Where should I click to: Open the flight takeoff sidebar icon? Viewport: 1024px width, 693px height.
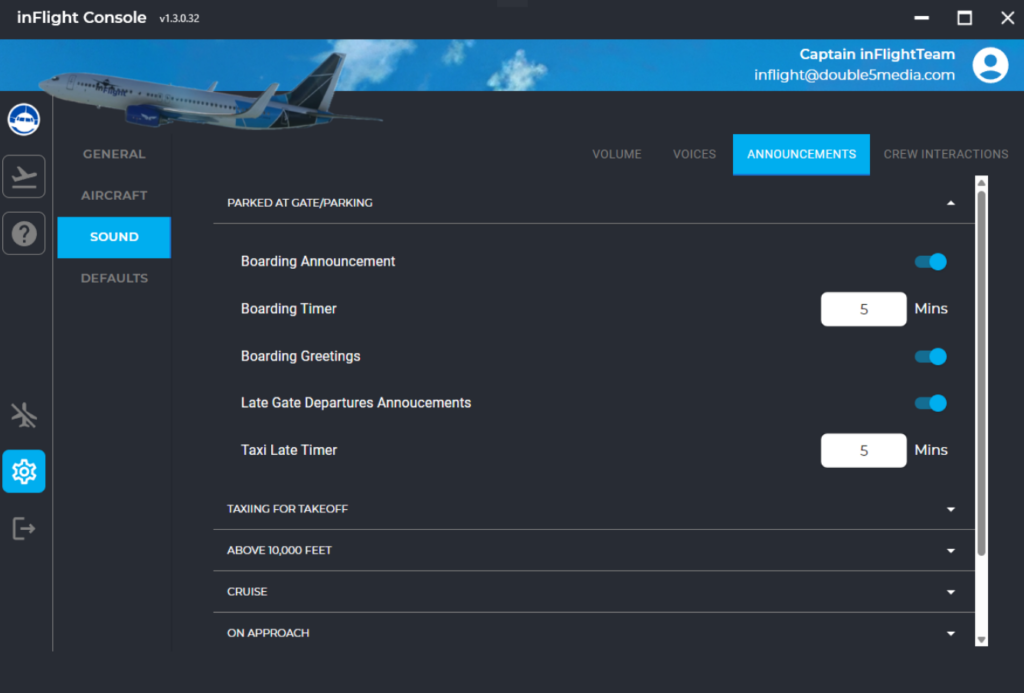point(24,176)
